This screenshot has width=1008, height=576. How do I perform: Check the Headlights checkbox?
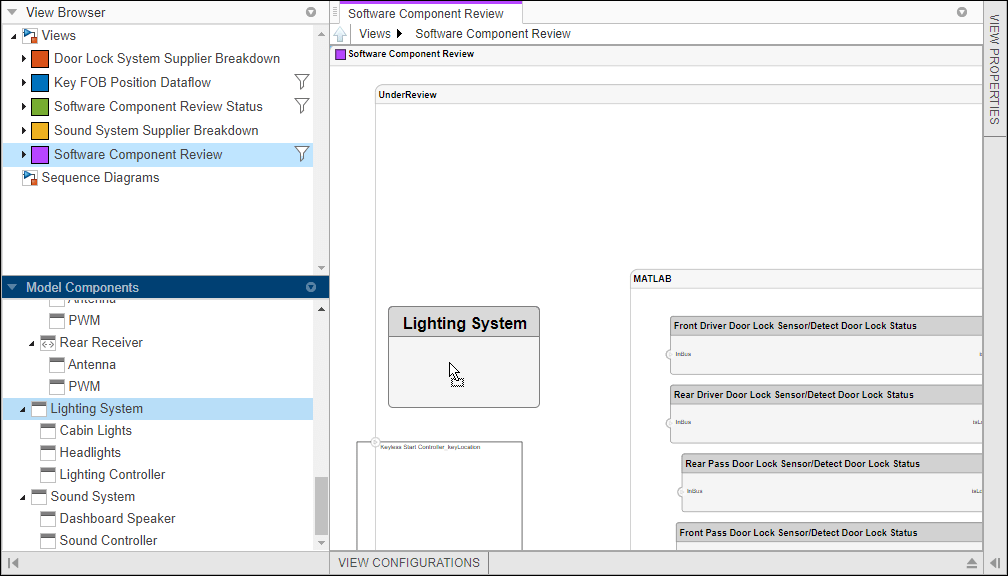pos(47,452)
